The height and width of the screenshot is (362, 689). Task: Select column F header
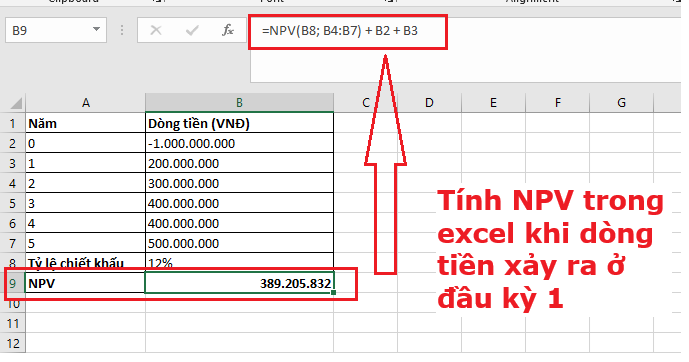click(x=557, y=103)
